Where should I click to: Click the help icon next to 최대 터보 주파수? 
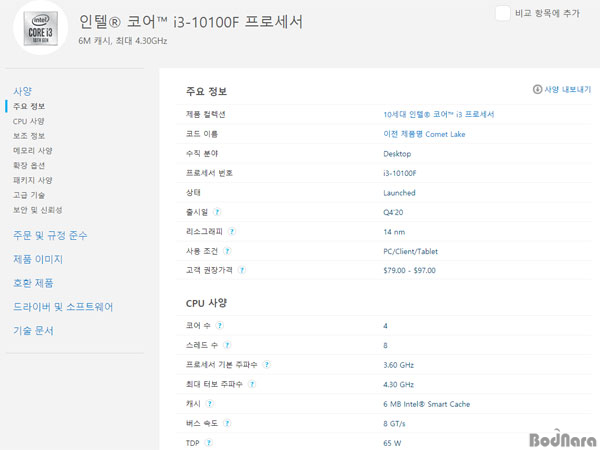252,384
